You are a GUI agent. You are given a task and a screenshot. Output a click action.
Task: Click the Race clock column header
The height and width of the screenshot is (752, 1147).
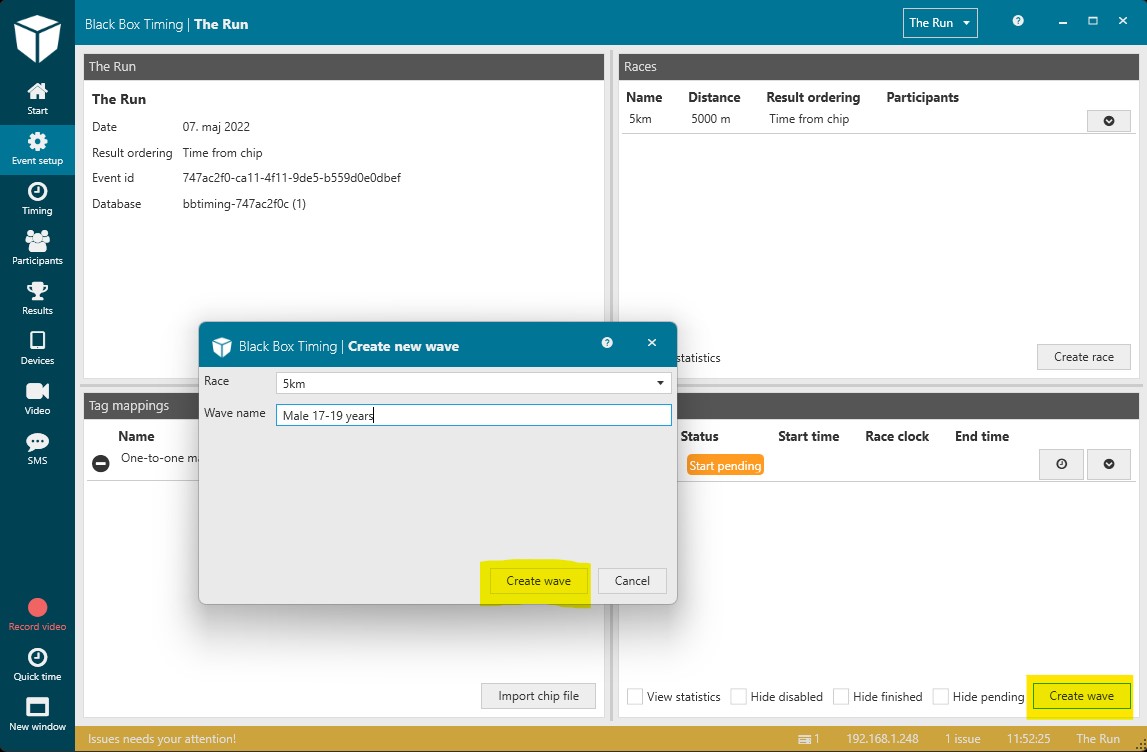coord(897,436)
